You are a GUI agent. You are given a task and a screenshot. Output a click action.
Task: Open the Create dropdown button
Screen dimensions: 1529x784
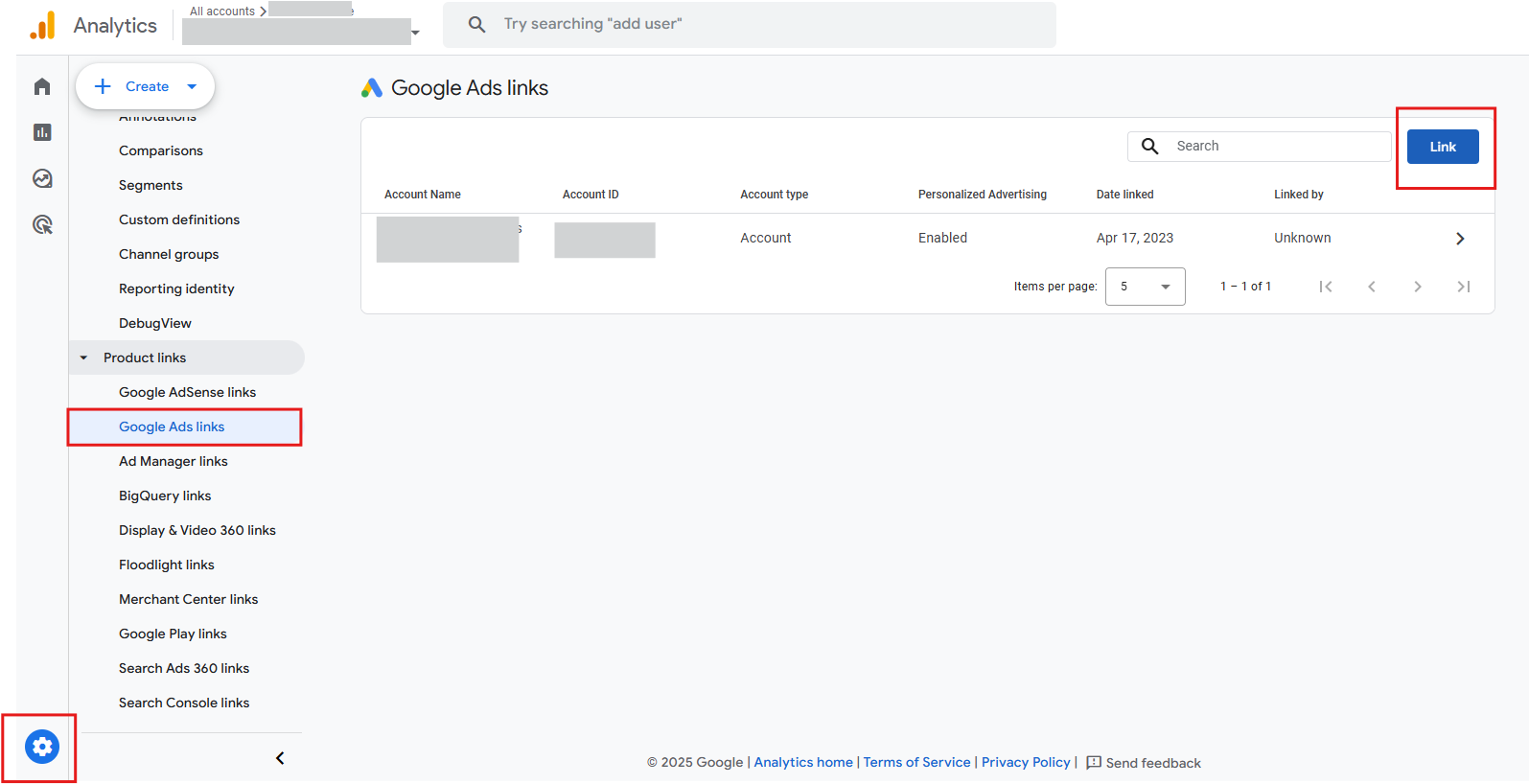[145, 86]
